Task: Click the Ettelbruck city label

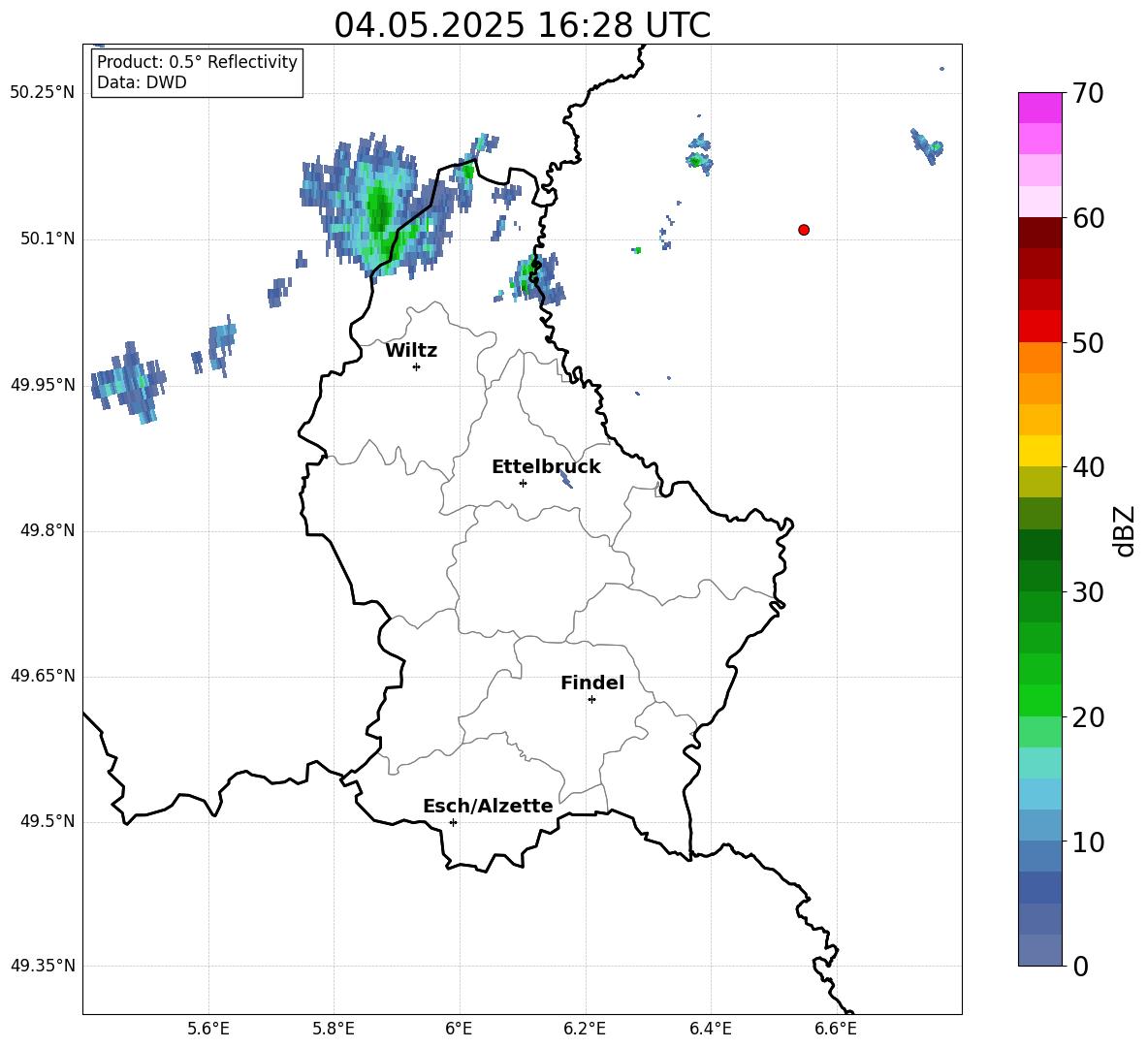Action: click(x=546, y=467)
